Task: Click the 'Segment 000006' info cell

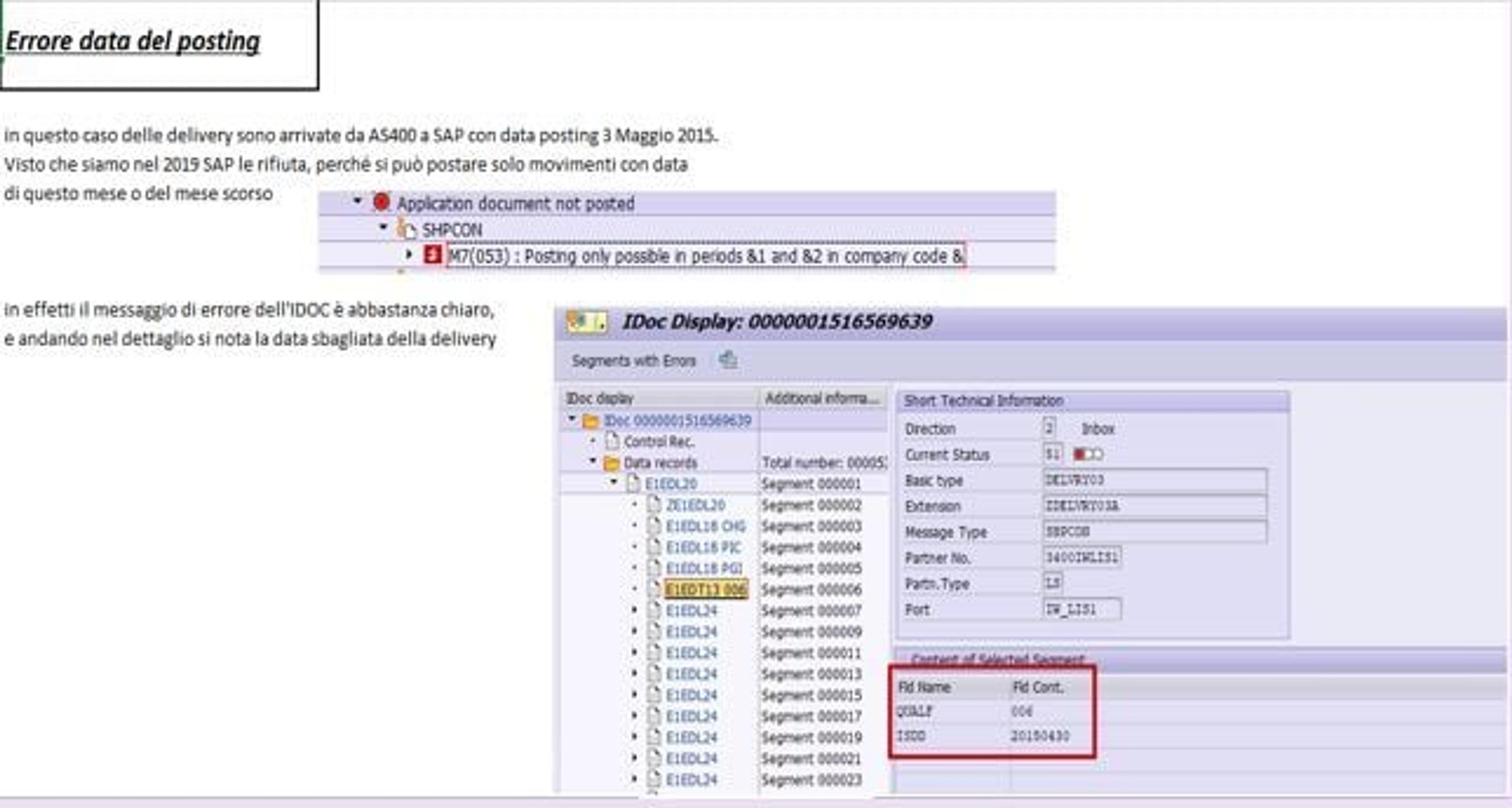Action: (x=811, y=589)
